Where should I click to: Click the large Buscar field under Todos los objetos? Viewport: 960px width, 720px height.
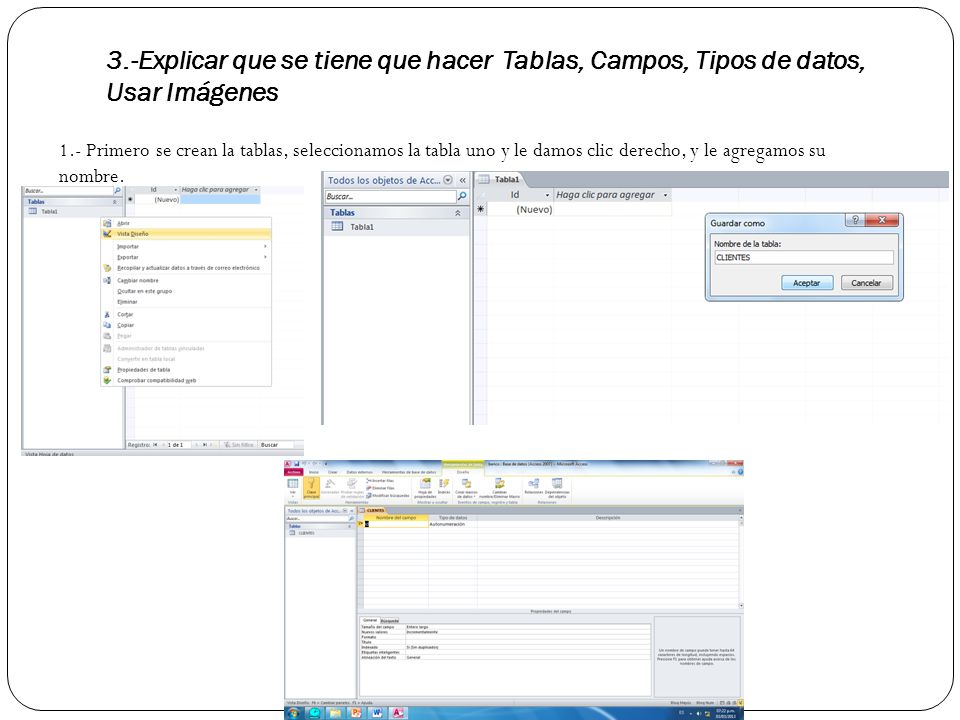click(390, 197)
